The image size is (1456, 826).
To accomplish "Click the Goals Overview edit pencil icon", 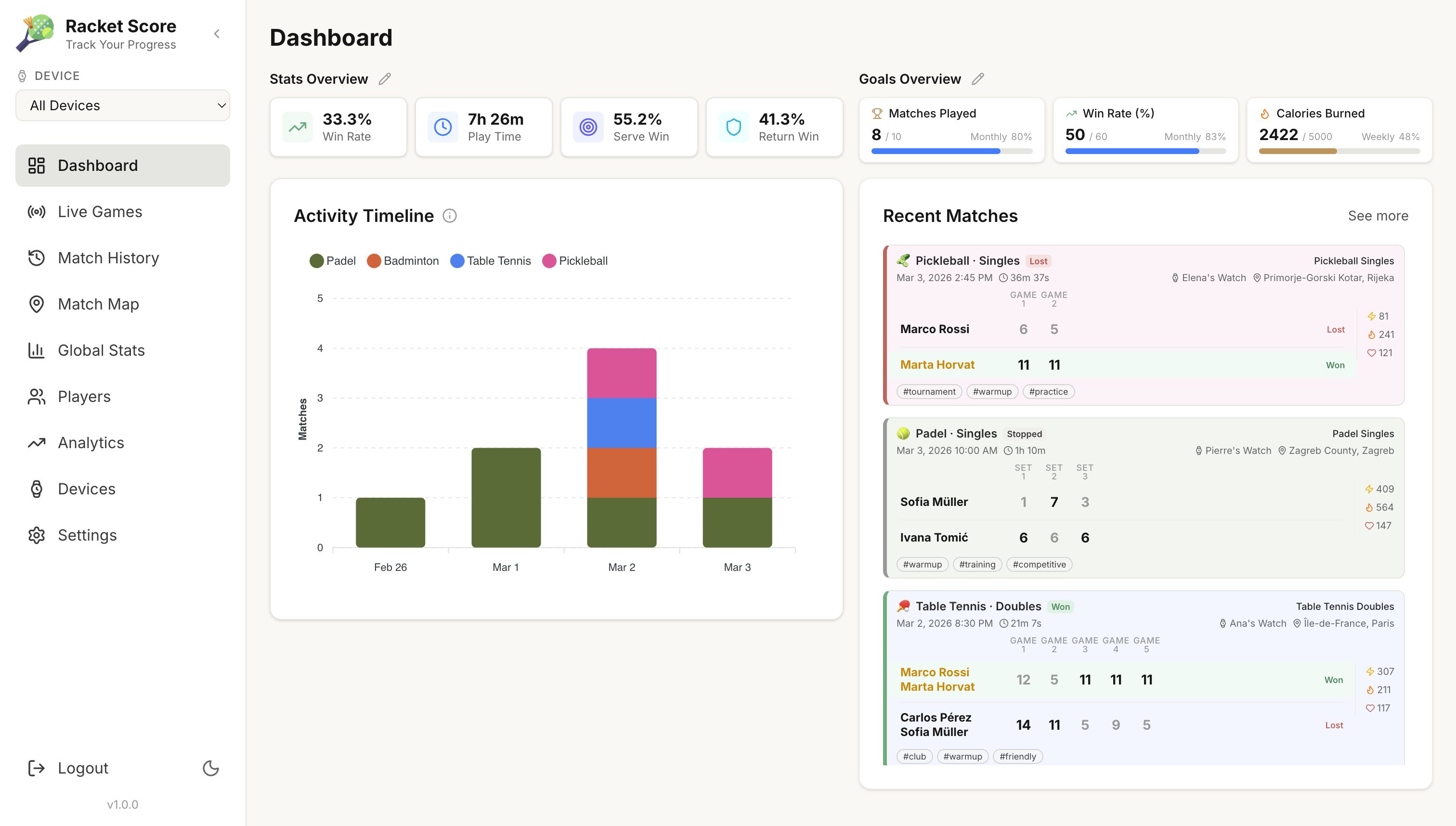I will [x=978, y=79].
